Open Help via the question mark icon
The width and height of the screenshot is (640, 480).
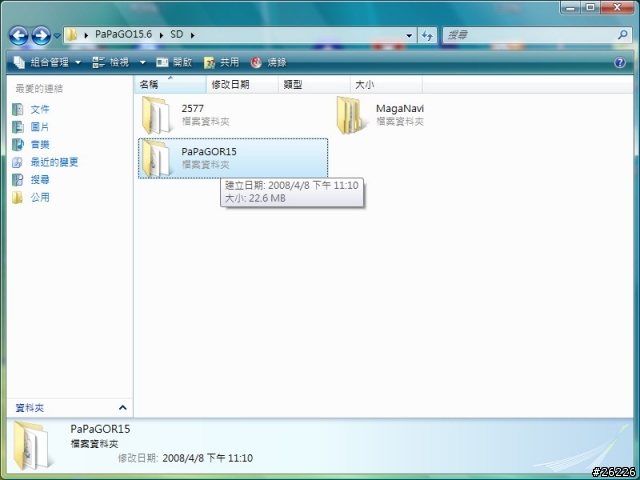click(620, 62)
